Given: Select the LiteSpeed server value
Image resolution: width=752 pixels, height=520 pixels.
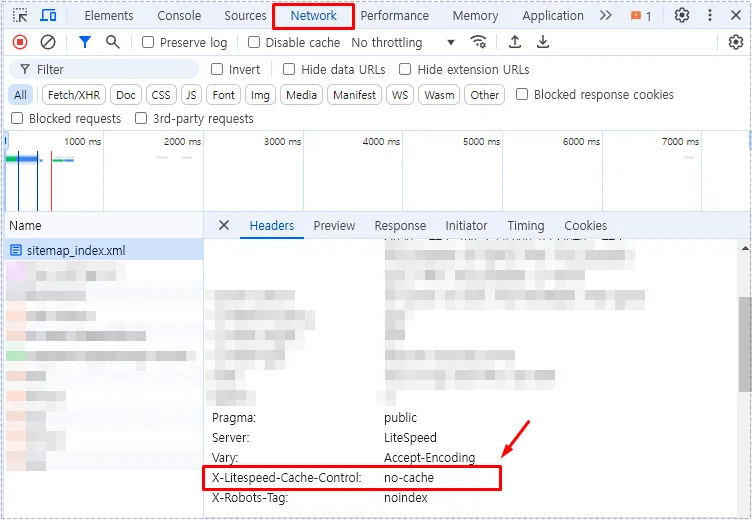Looking at the screenshot, I should pyautogui.click(x=410, y=437).
